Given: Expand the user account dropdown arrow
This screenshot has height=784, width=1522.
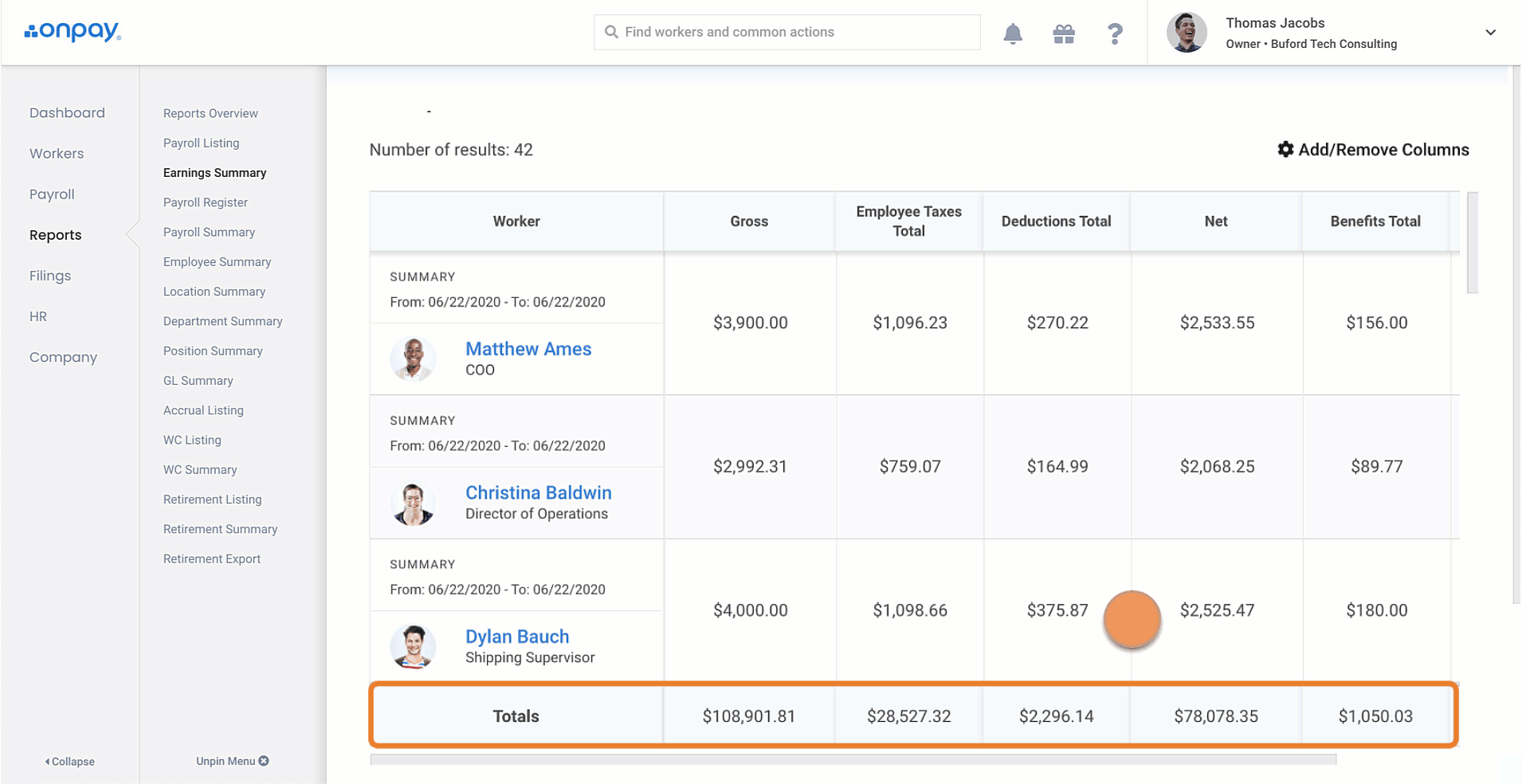Looking at the screenshot, I should click(1490, 33).
